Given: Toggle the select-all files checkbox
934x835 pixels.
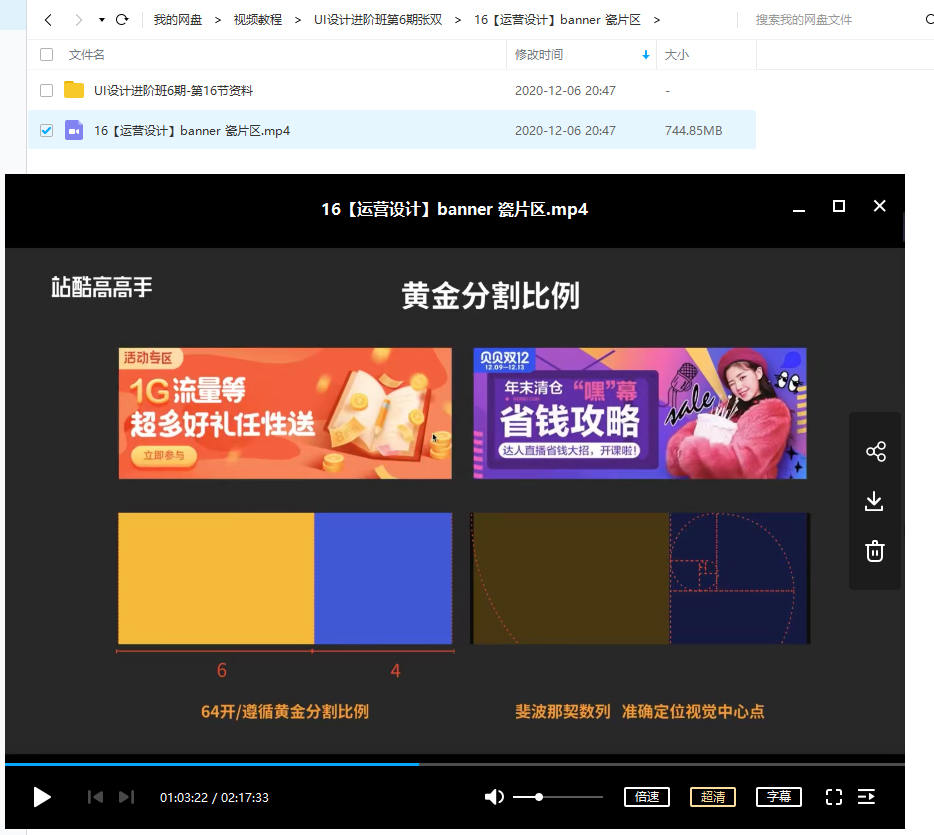Looking at the screenshot, I should tap(46, 55).
